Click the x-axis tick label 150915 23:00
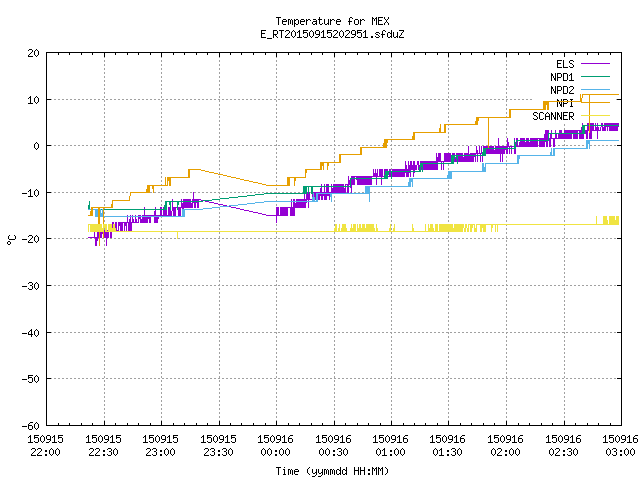Screen dimensions: 640x480 (160, 446)
